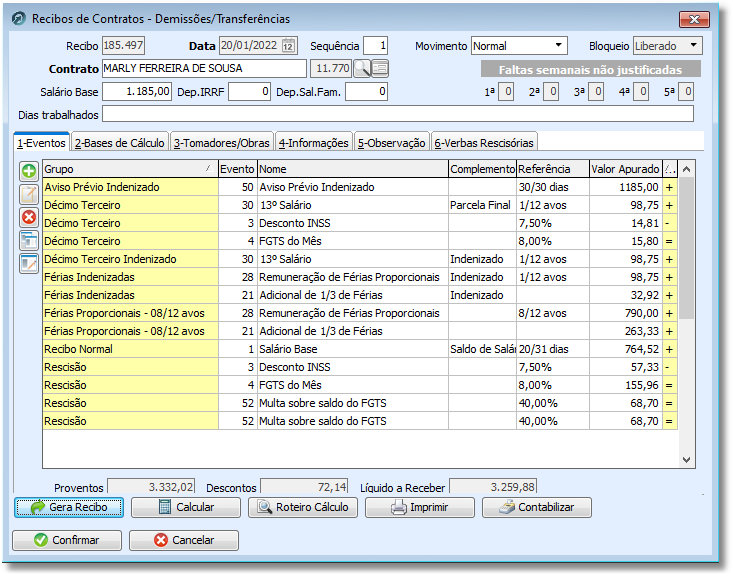This screenshot has width=733, height=577.
Task: Confirm the receipt with Confirmar
Action: pyautogui.click(x=67, y=540)
